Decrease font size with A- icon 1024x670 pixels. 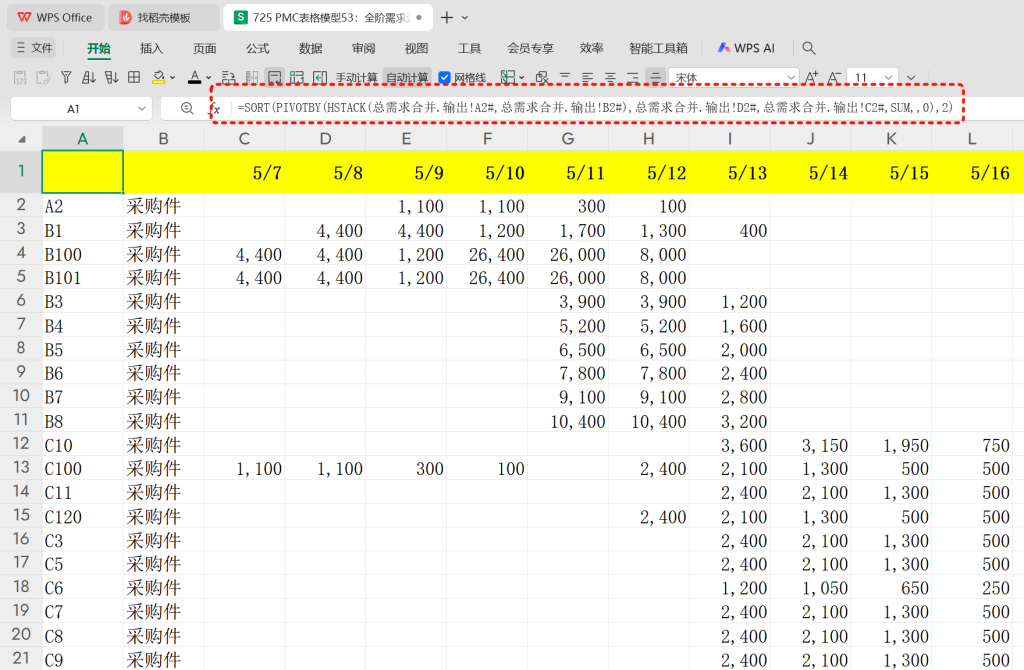(834, 78)
